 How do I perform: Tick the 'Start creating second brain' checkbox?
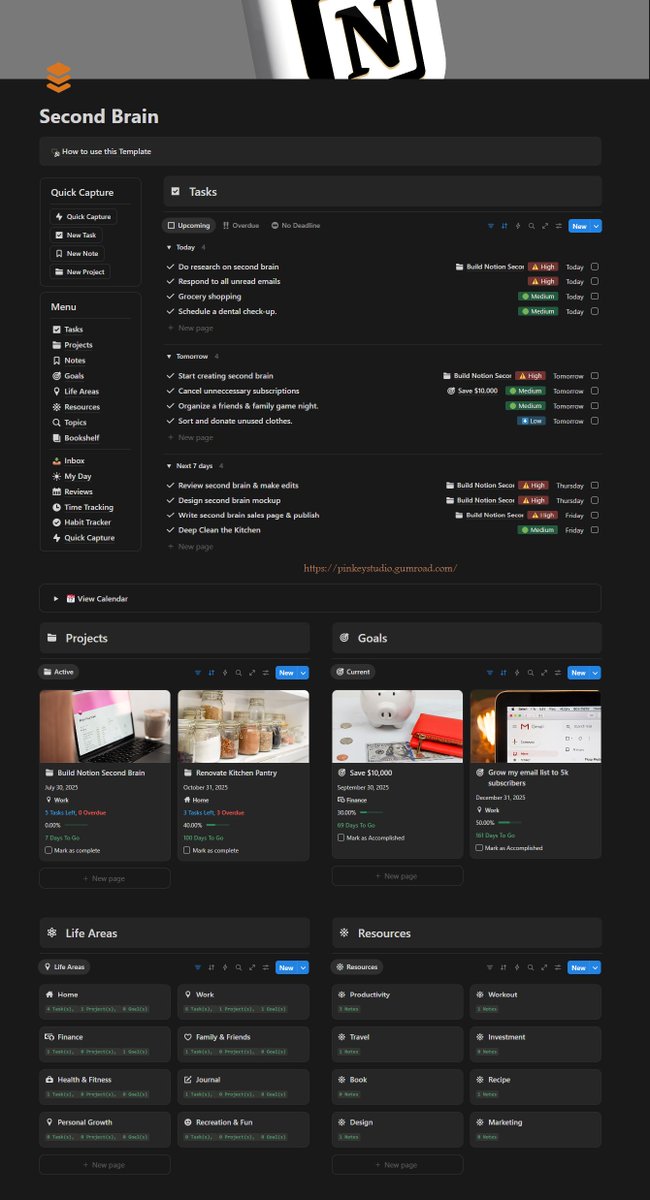tap(595, 376)
